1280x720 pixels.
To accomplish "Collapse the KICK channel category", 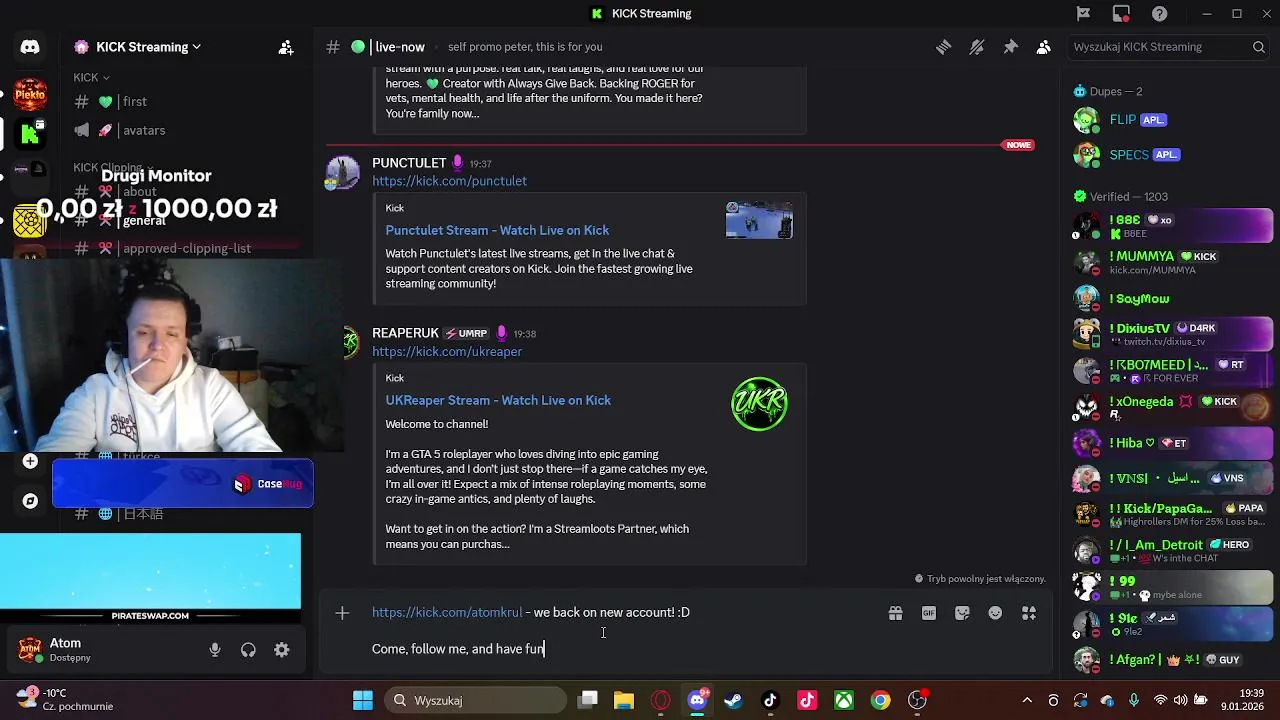I will tap(91, 77).
